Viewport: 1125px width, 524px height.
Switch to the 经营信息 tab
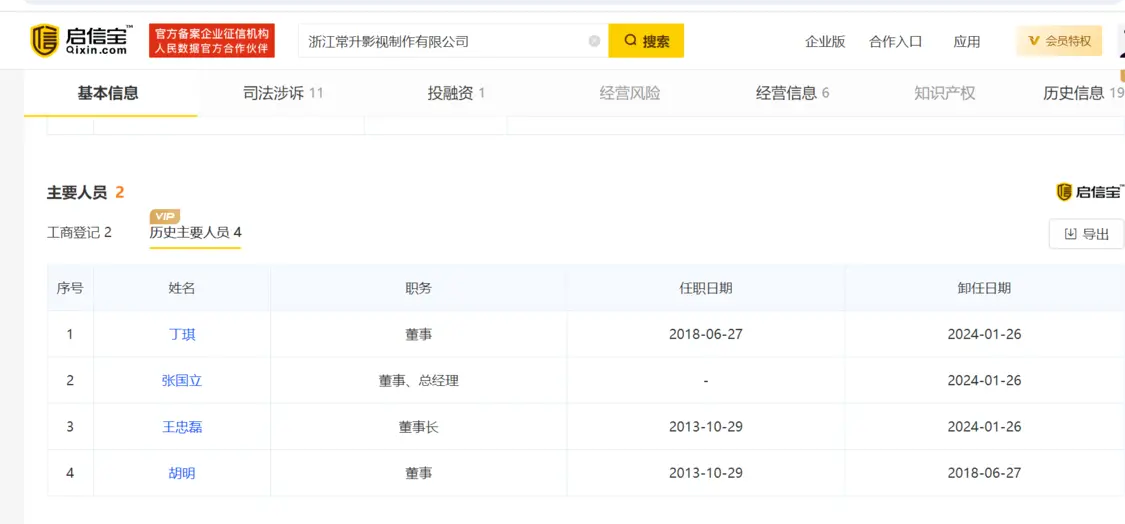pyautogui.click(x=792, y=93)
